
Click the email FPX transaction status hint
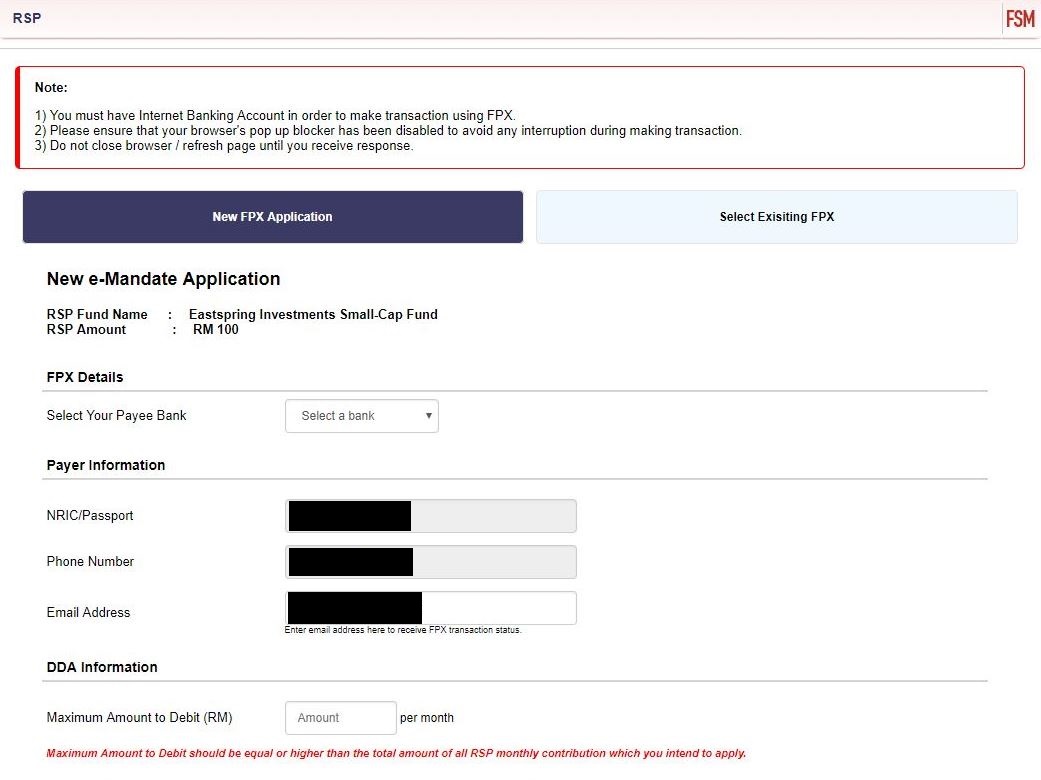click(403, 630)
